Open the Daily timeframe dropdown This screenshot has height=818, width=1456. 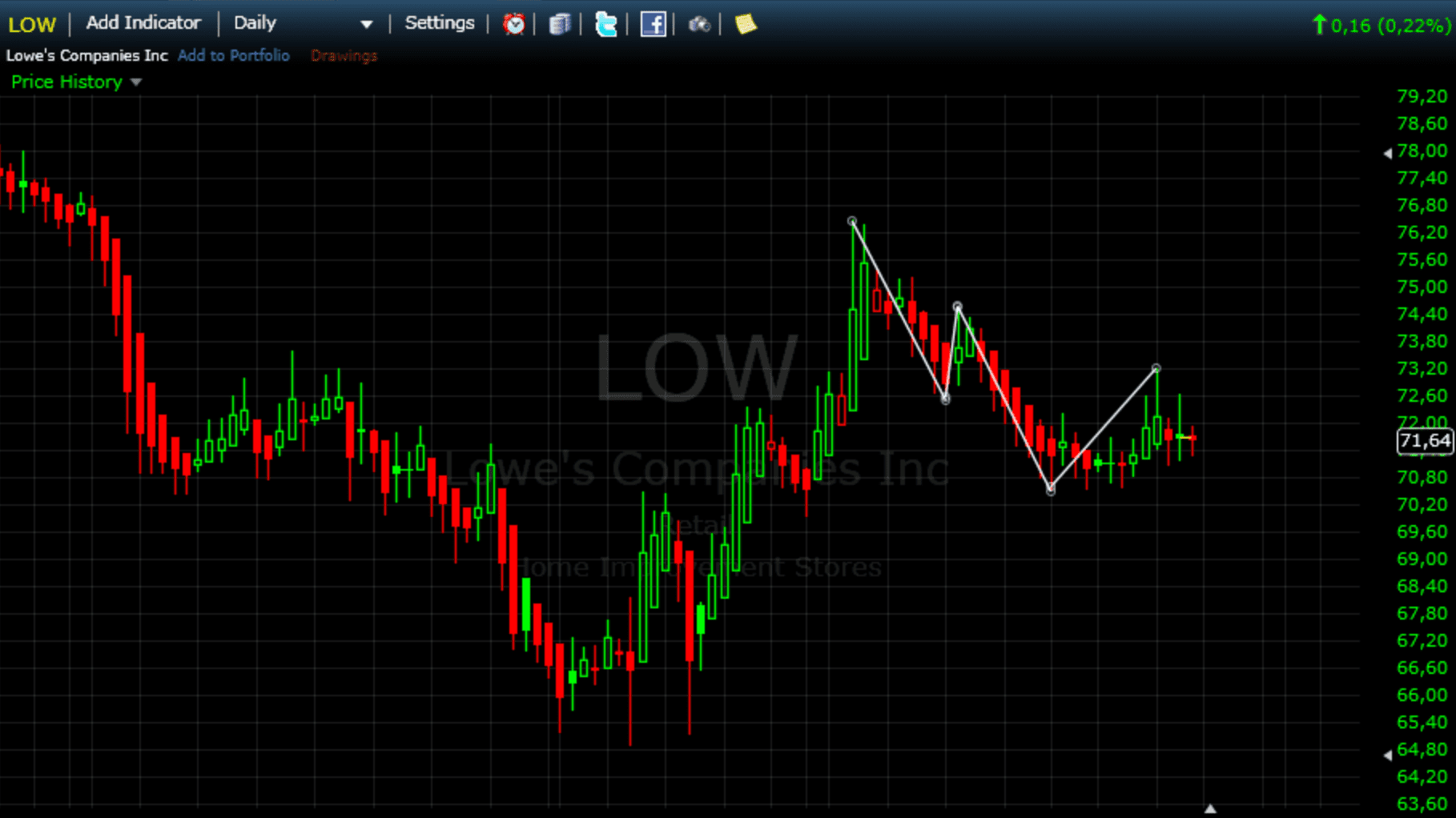pyautogui.click(x=303, y=23)
